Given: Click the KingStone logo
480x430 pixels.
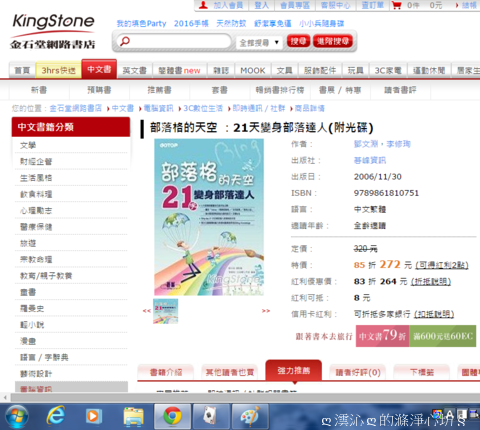Looking at the screenshot, I should coord(53,31).
